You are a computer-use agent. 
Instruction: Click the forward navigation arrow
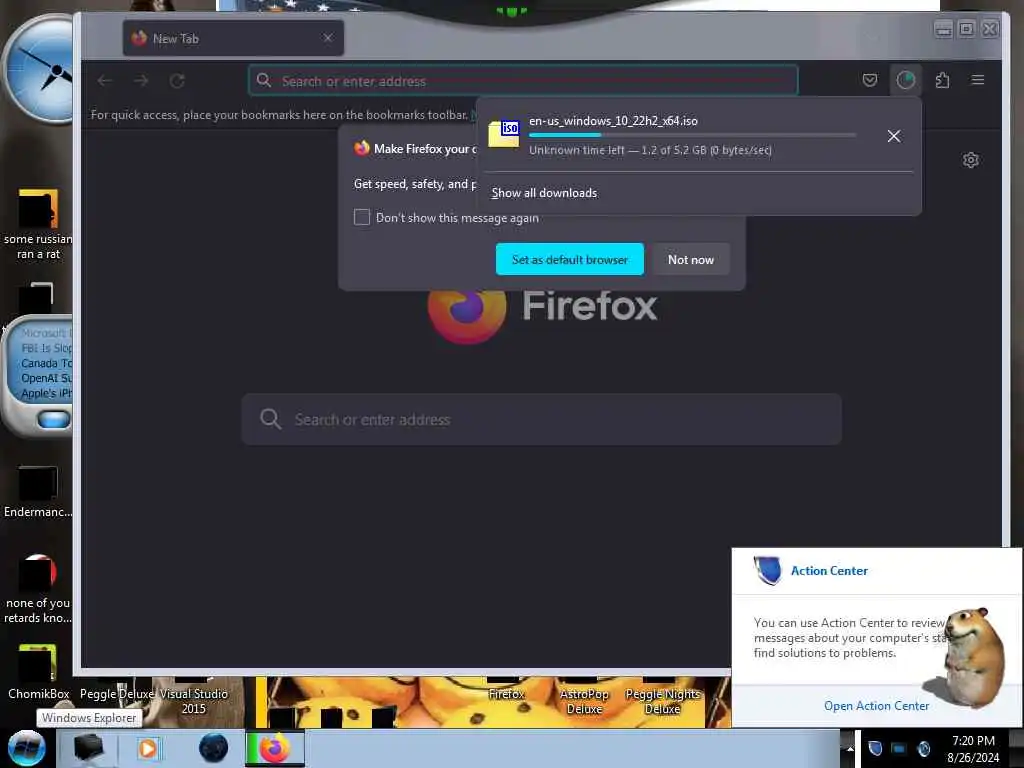(x=141, y=81)
